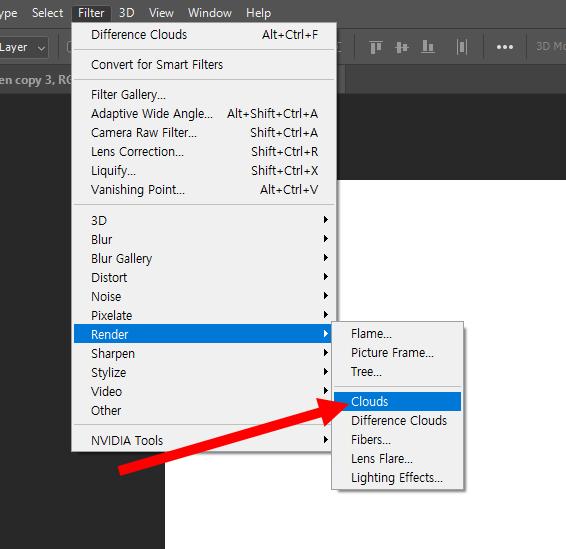Image resolution: width=566 pixels, height=549 pixels.
Task: Expand the 3D filter submenu
Action: 204,220
